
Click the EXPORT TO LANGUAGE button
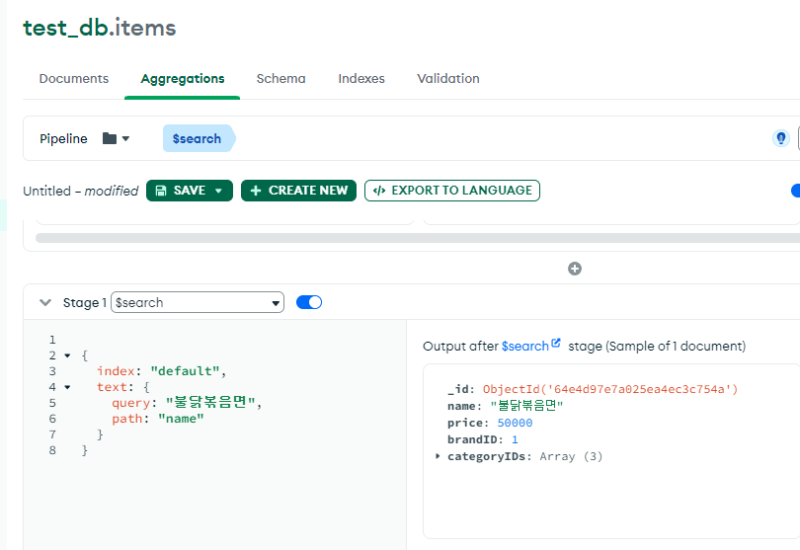point(452,190)
